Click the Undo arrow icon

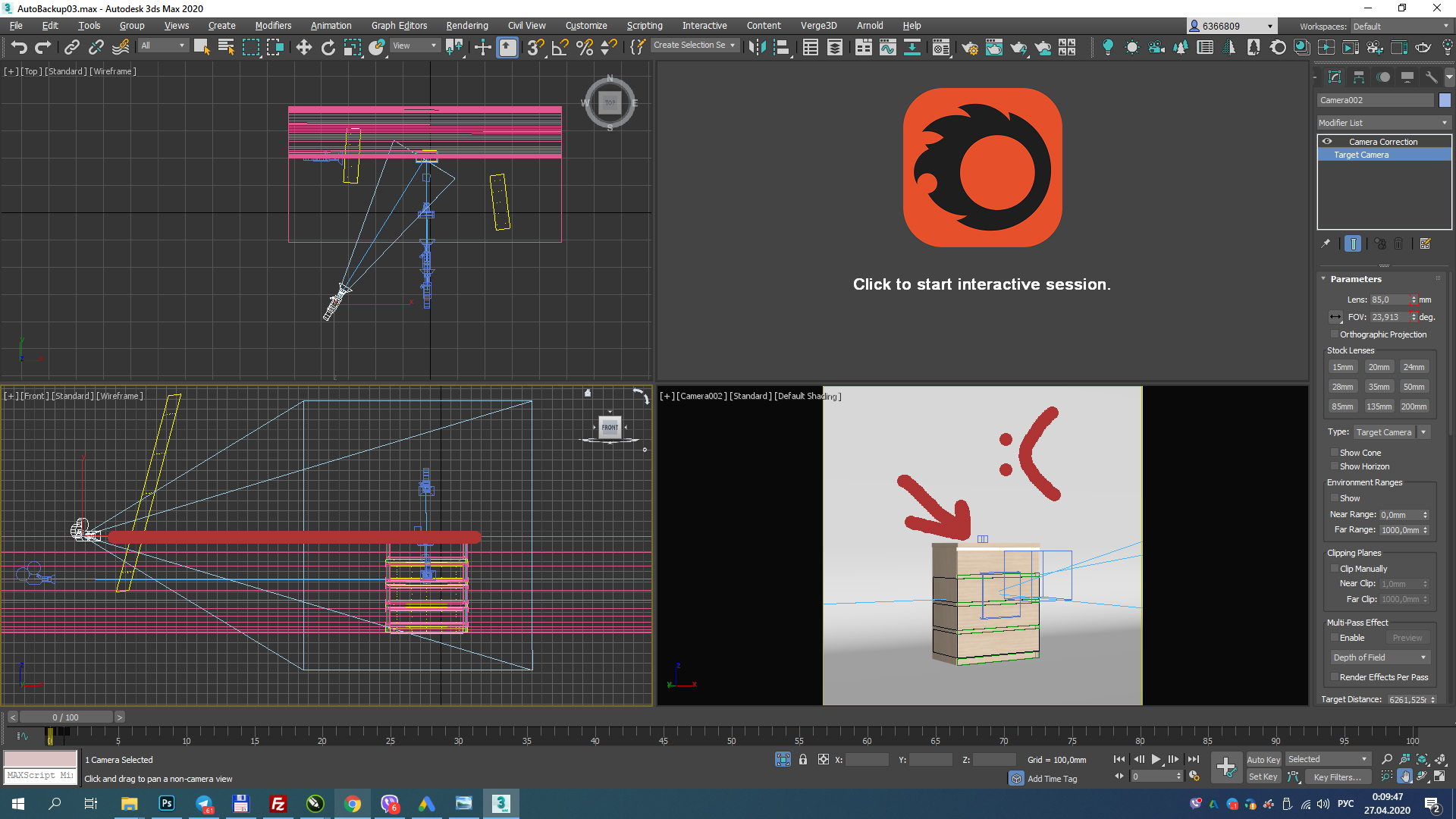[x=19, y=47]
